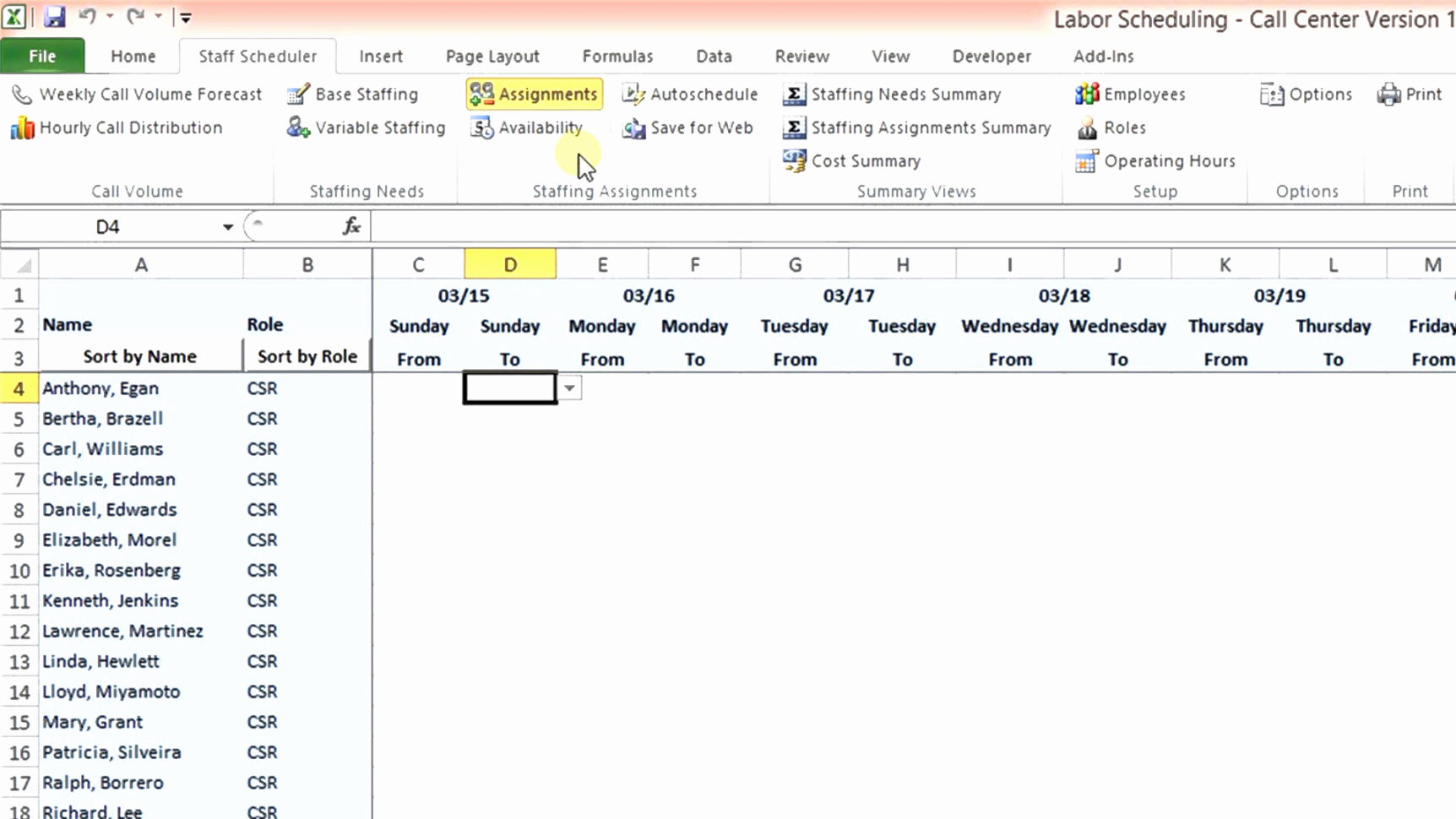Viewport: 1456px width, 819px height.
Task: Click the Print ribbon button
Action: (x=1410, y=95)
